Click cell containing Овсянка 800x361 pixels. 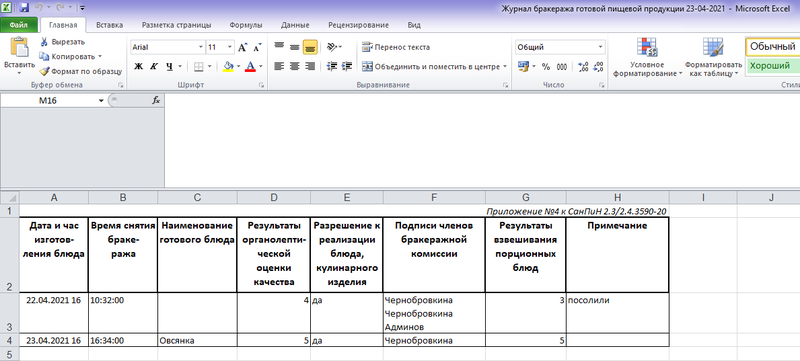click(x=197, y=340)
